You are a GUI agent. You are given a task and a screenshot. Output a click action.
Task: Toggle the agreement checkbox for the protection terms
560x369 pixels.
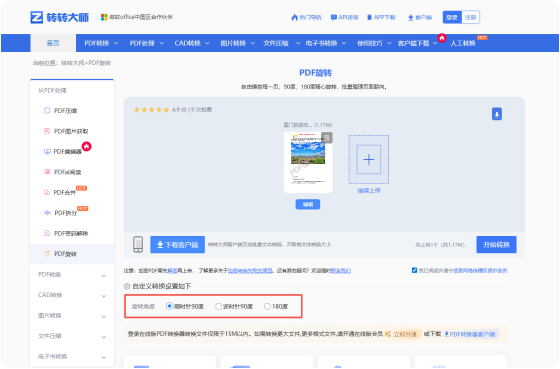(x=414, y=270)
